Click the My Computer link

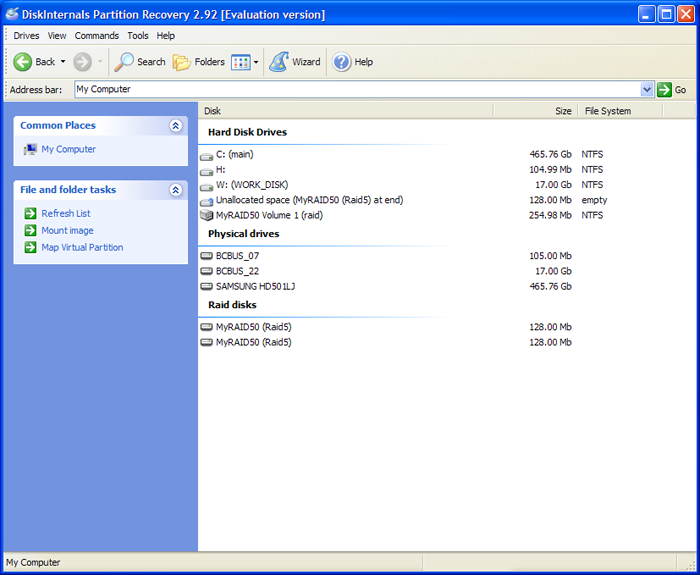coord(68,149)
